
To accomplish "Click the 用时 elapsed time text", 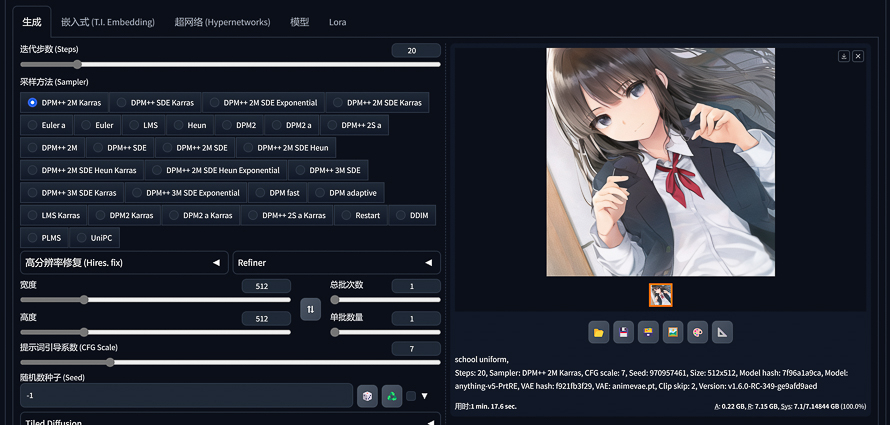I will click(485, 406).
